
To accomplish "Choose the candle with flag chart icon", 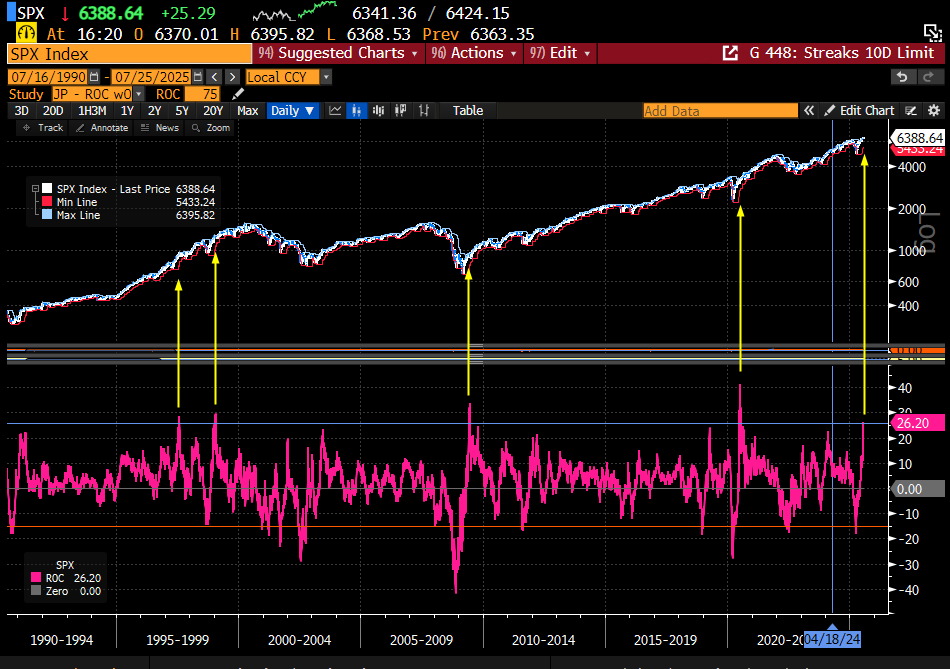I will (400, 110).
